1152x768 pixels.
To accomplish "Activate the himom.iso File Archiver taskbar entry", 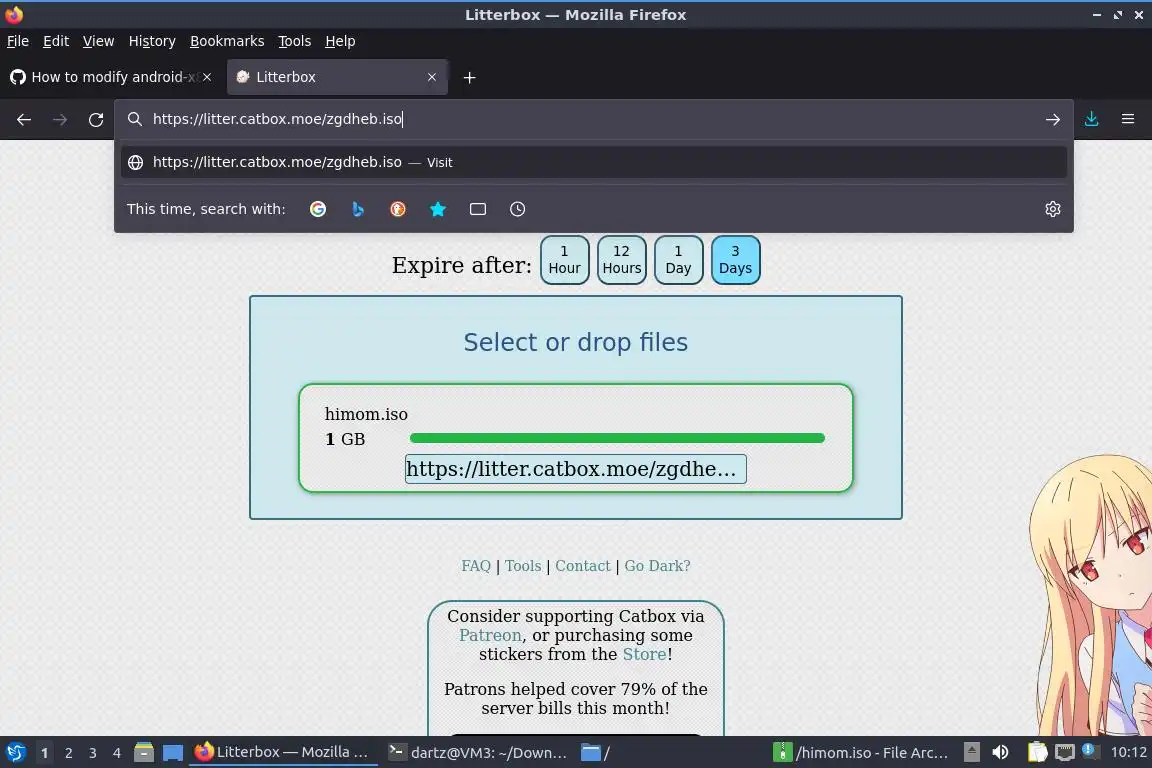I will point(862,753).
